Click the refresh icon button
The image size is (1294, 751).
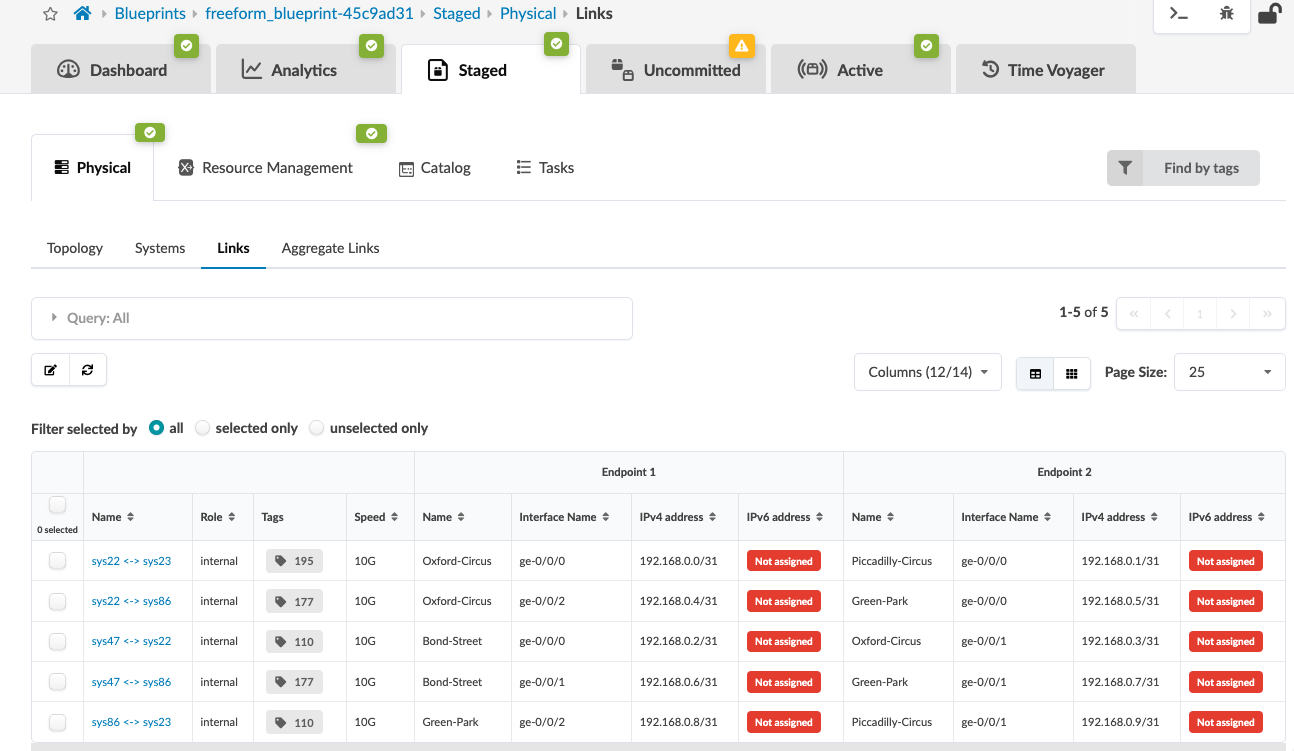pos(88,370)
